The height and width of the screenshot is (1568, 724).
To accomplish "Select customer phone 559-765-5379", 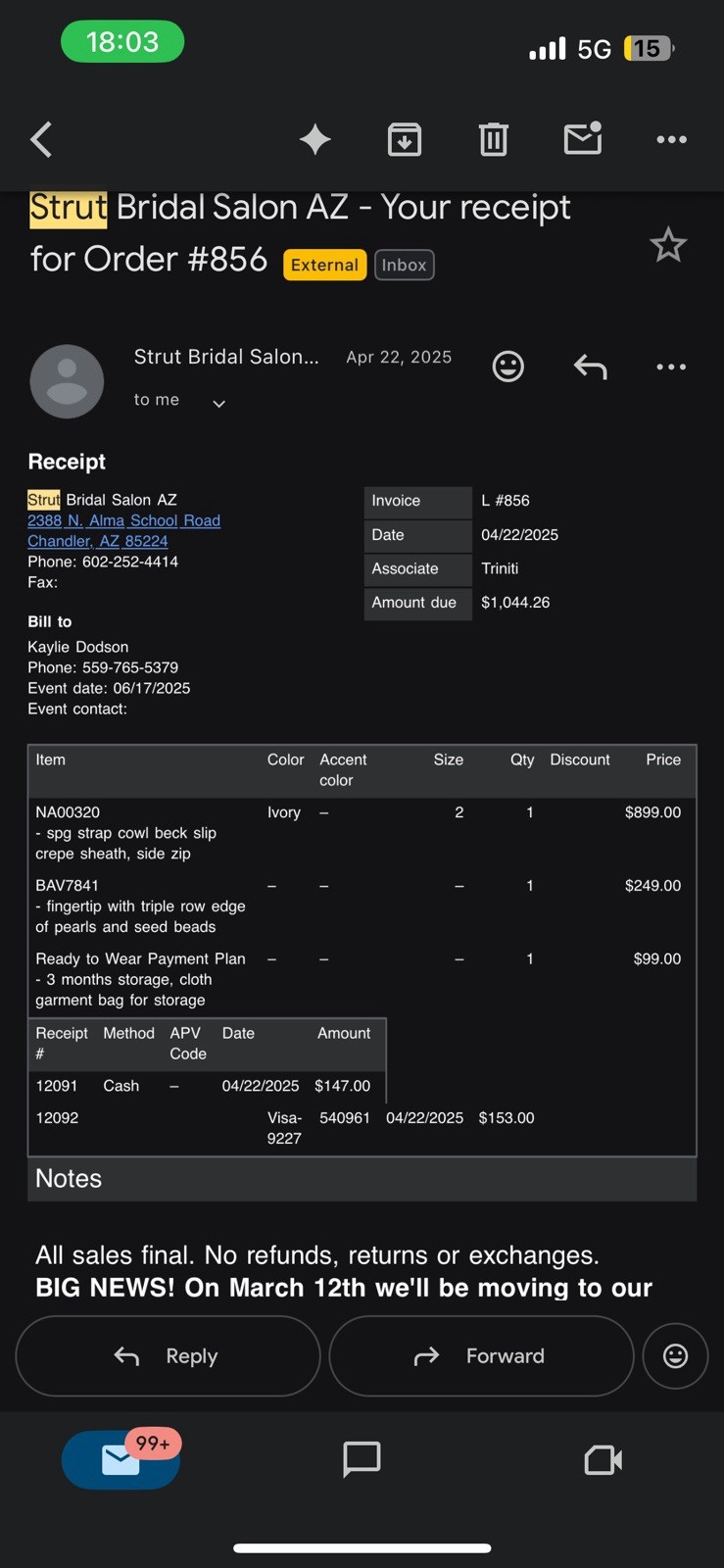I will (x=130, y=667).
